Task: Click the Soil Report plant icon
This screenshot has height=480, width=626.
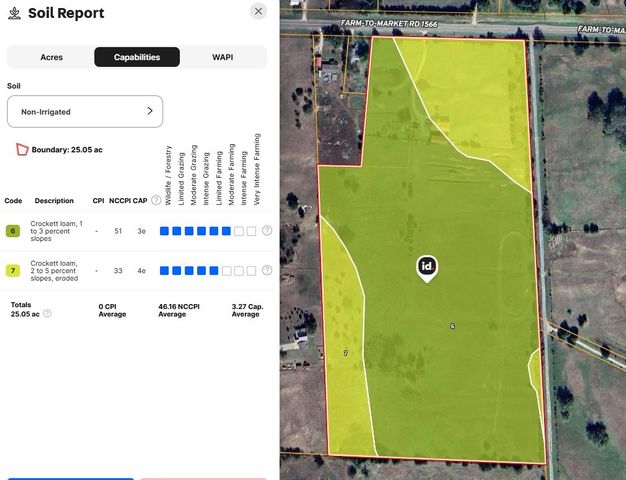Action: coord(14,13)
